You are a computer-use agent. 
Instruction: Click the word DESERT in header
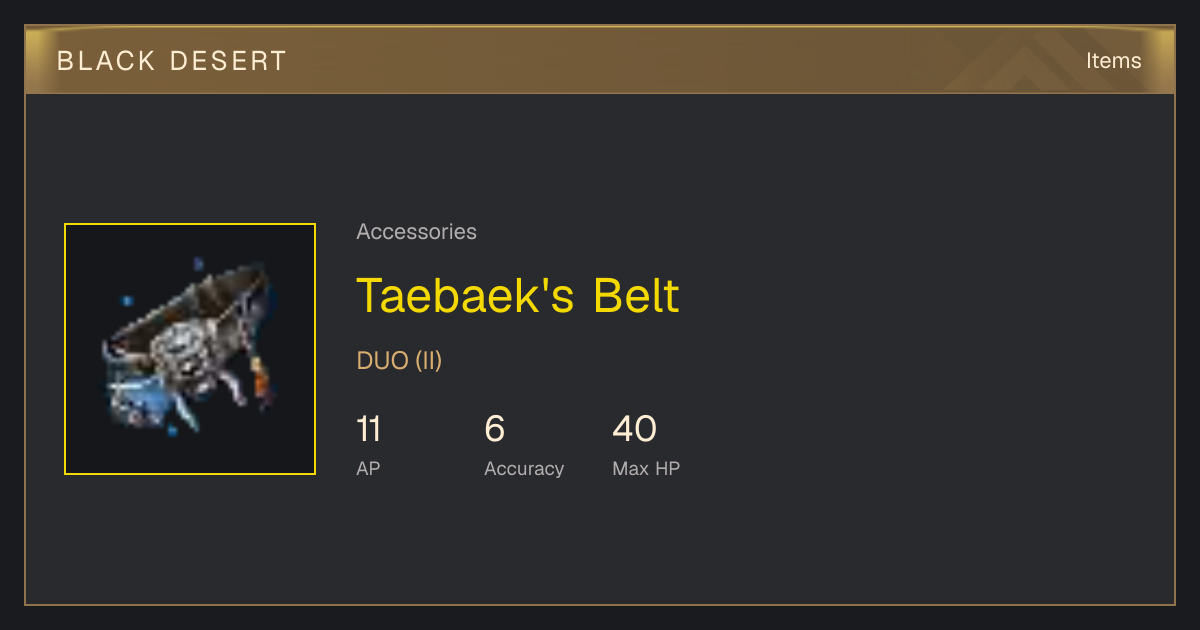pos(228,61)
